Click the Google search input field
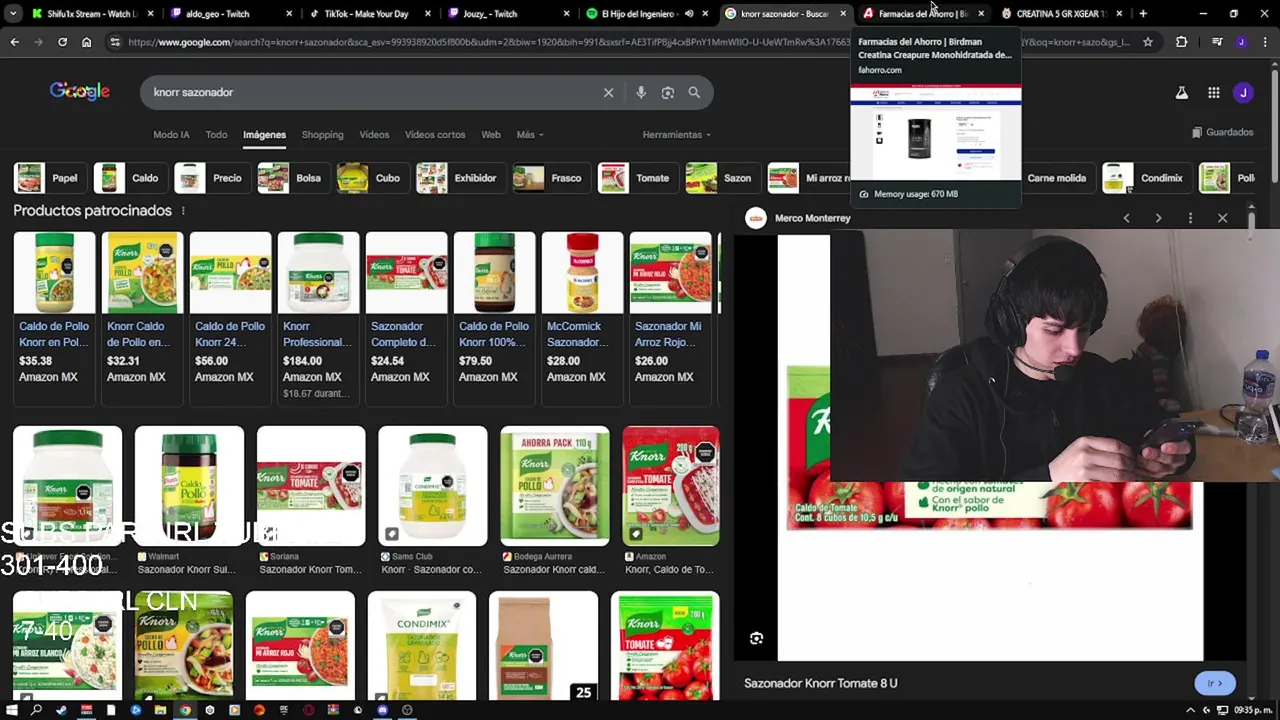 pyautogui.click(x=370, y=92)
